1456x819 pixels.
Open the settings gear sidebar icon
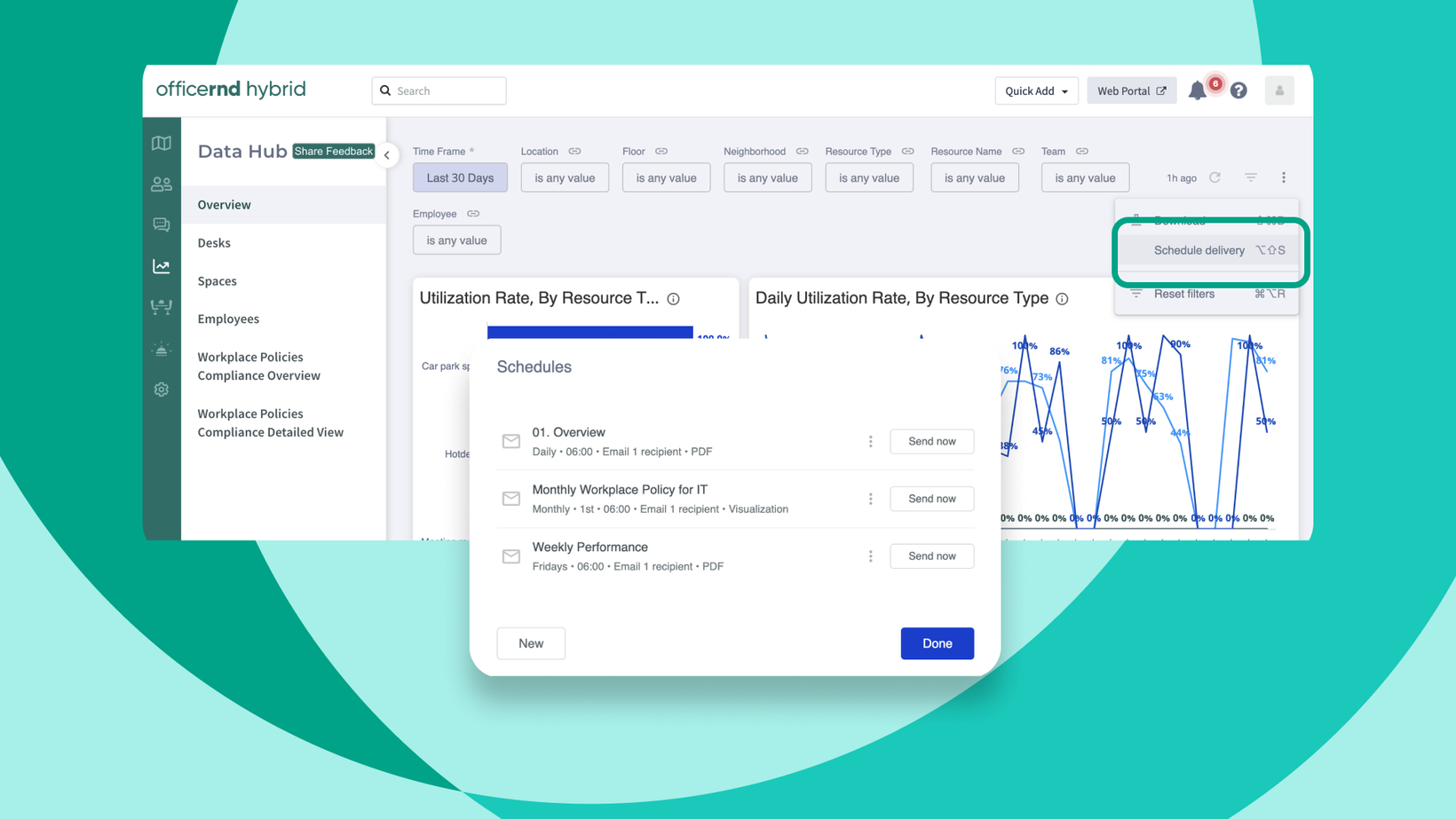(162, 390)
